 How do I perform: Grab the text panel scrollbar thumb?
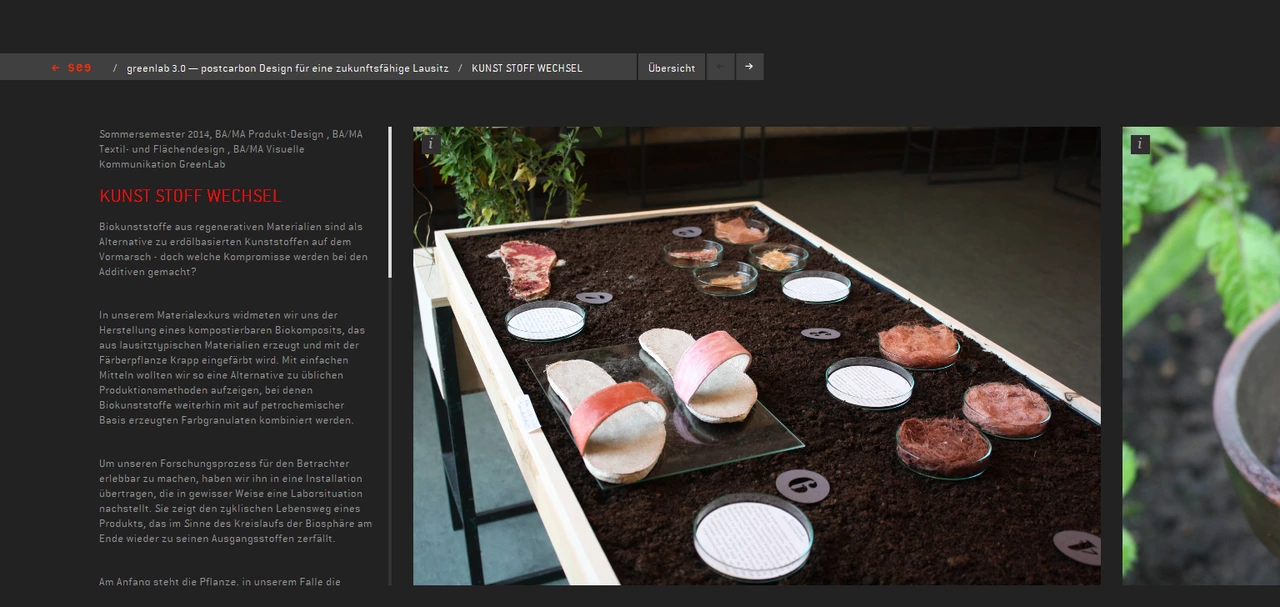point(390,200)
